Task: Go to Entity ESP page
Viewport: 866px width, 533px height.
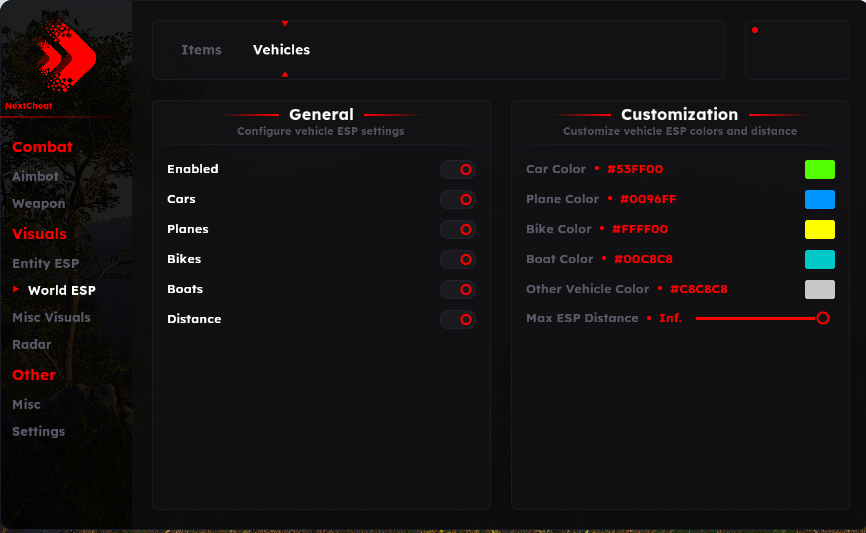Action: point(46,263)
